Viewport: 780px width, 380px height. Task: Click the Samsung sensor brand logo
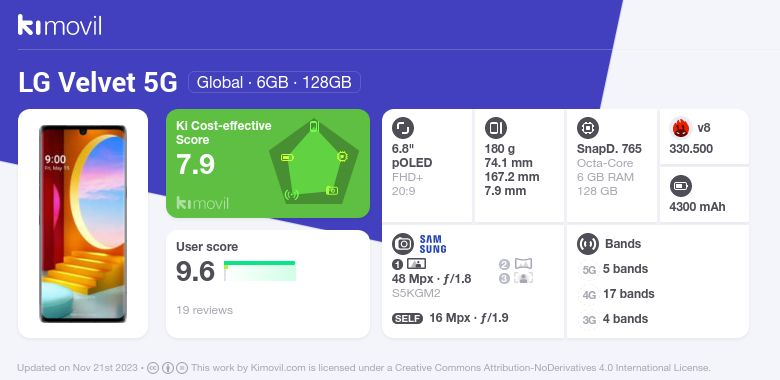click(x=433, y=244)
